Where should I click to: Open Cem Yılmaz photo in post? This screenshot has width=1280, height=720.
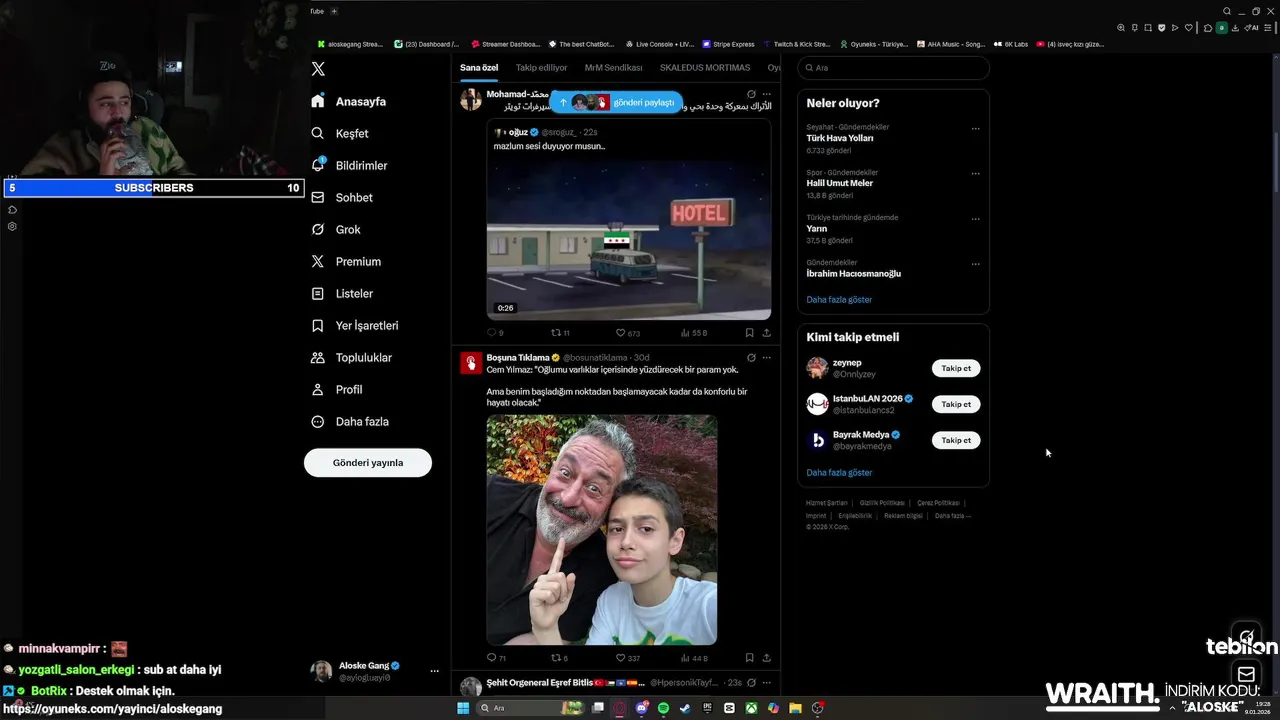click(602, 530)
